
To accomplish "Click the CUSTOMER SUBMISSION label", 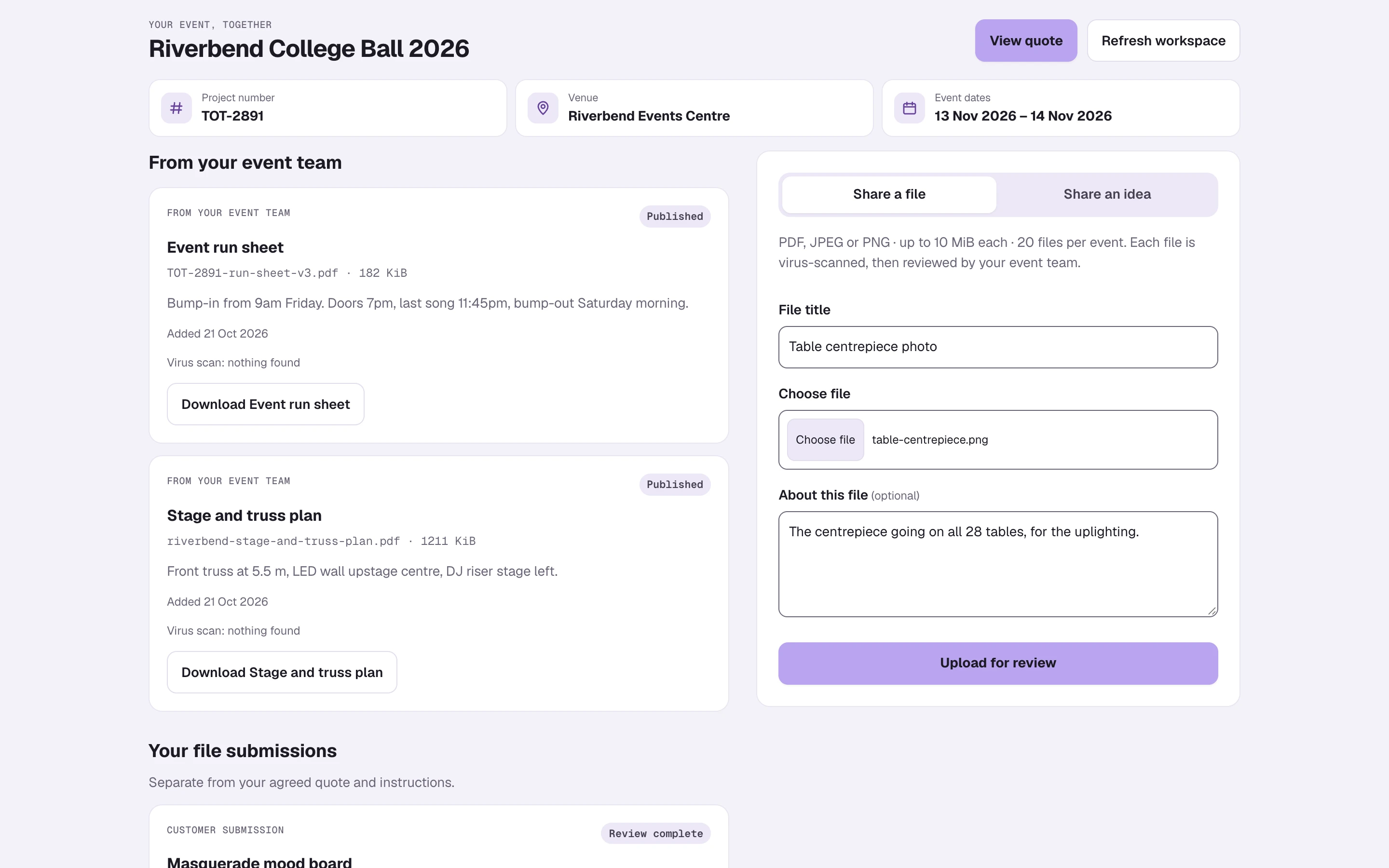I will (x=225, y=830).
